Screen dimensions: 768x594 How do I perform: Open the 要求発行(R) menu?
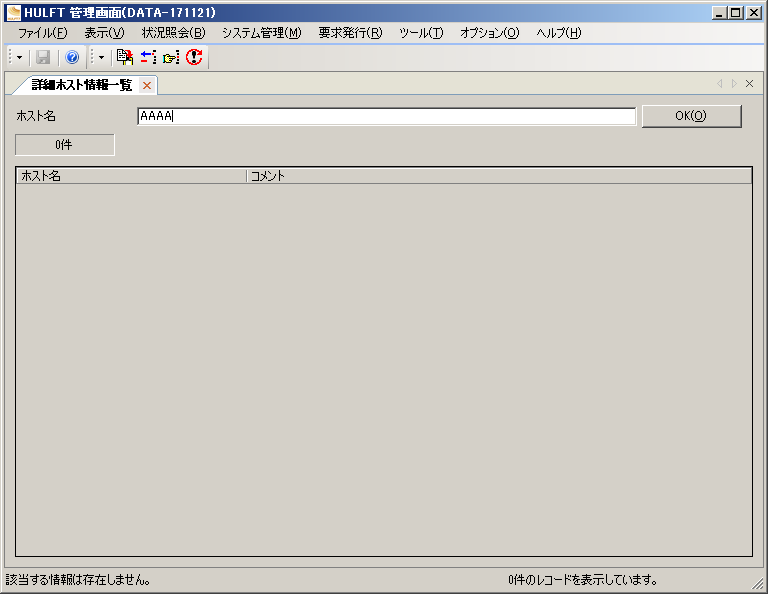(350, 33)
